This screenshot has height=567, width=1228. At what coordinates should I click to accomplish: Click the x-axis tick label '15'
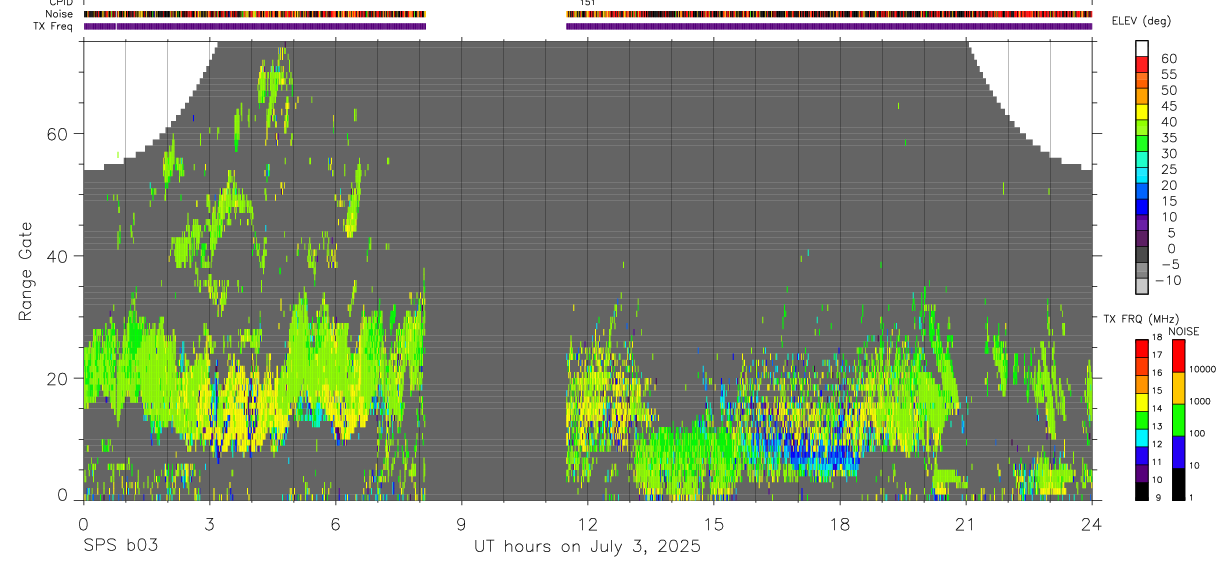point(714,524)
